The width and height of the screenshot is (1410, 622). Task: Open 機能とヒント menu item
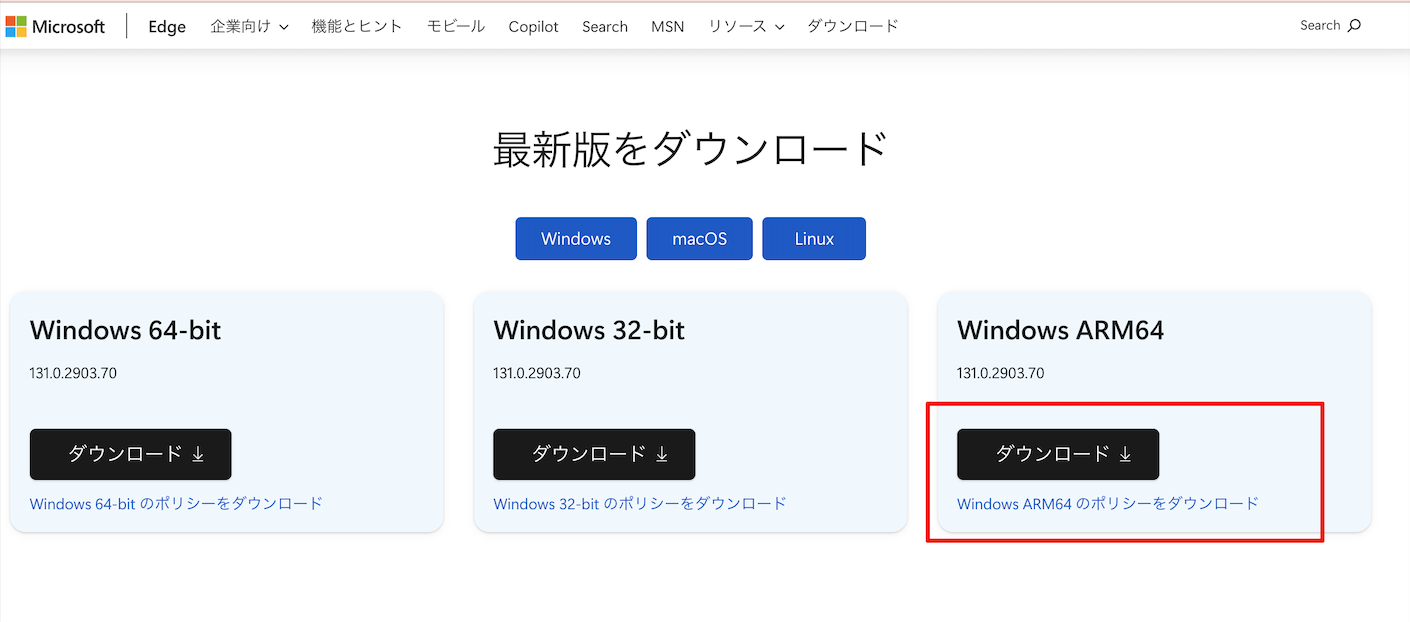pyautogui.click(x=357, y=27)
